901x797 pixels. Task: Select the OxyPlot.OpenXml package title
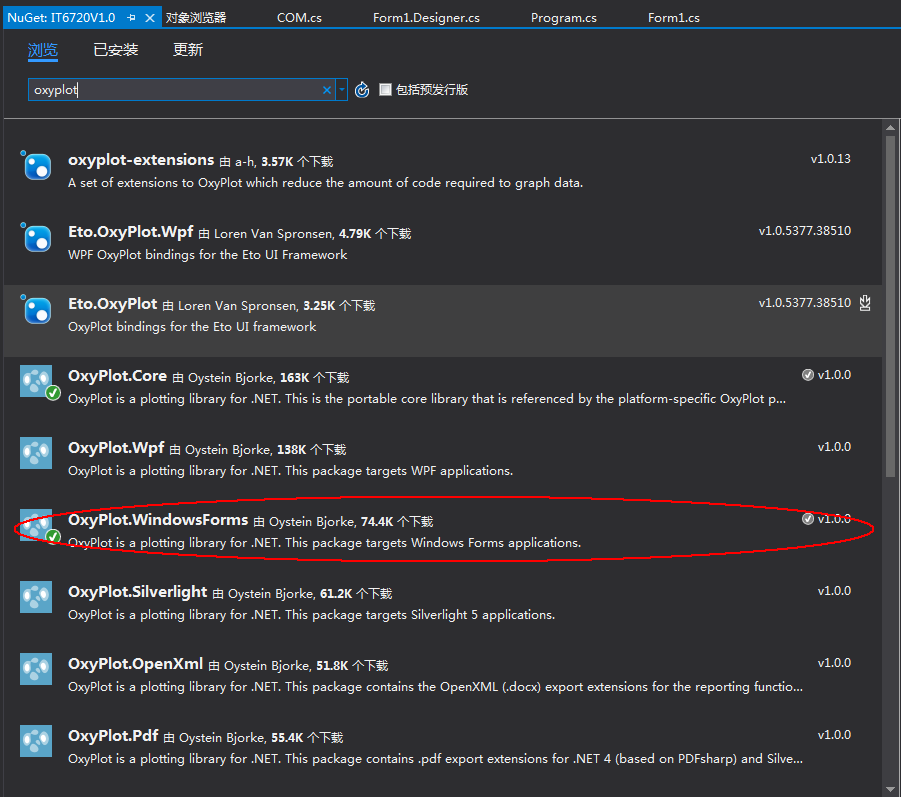136,664
